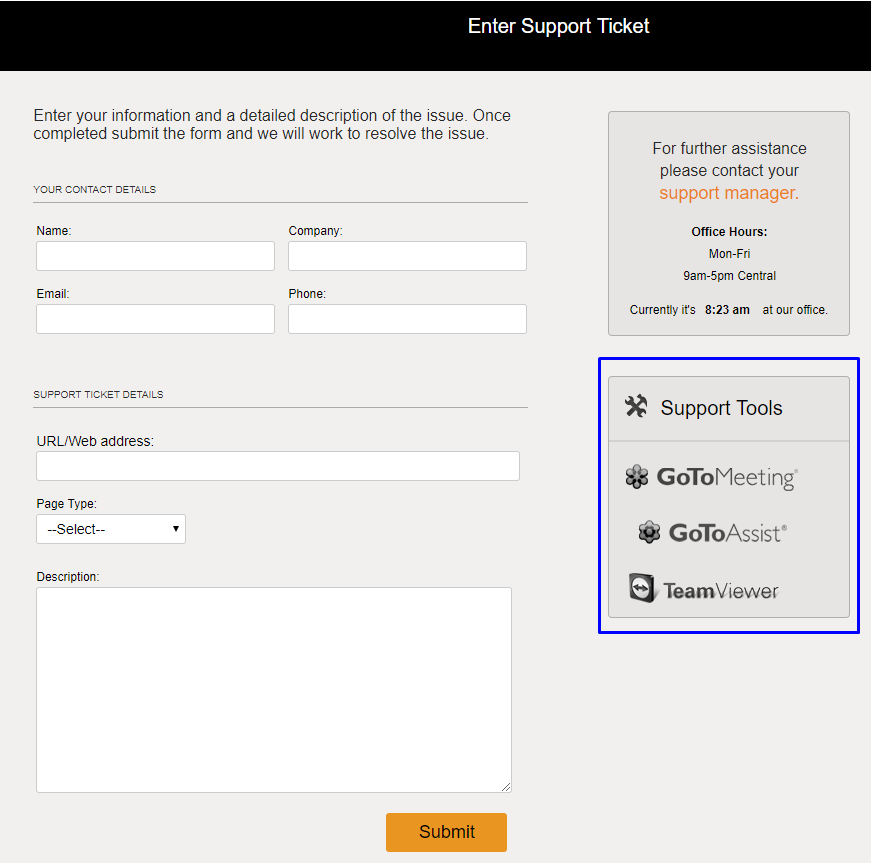Open the GoToMeeting flower logo
Viewport: 871px width, 863px height.
pyautogui.click(x=637, y=477)
